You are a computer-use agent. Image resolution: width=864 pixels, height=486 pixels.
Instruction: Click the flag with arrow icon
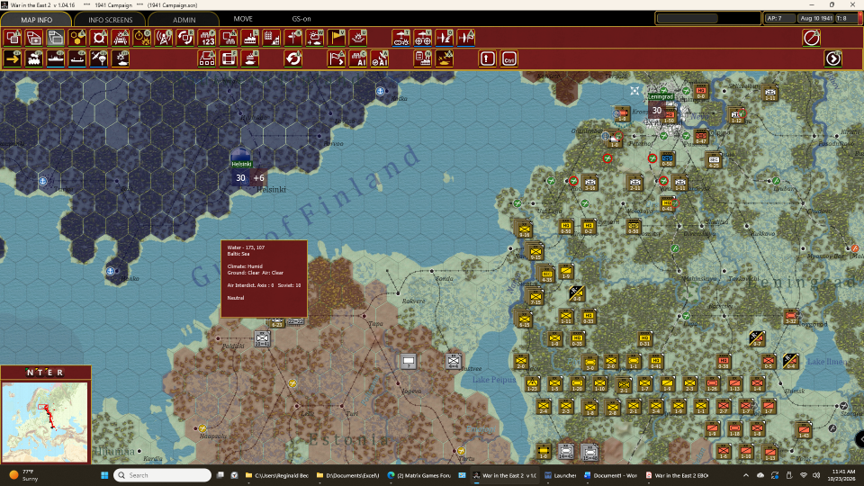(x=336, y=58)
